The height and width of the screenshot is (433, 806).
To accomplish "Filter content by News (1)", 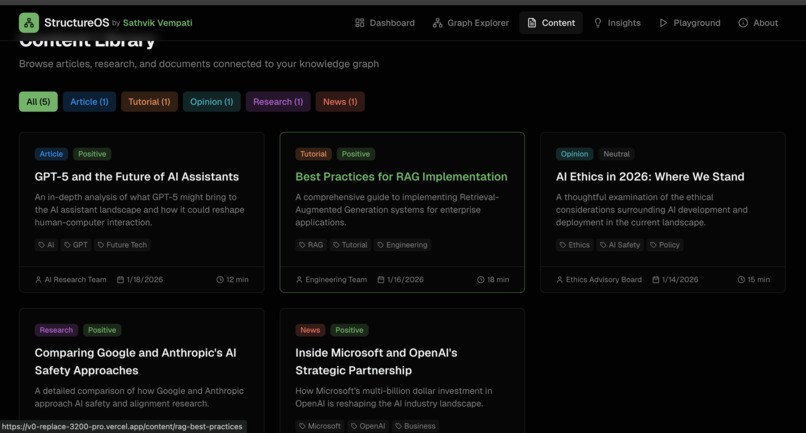I will [340, 102].
